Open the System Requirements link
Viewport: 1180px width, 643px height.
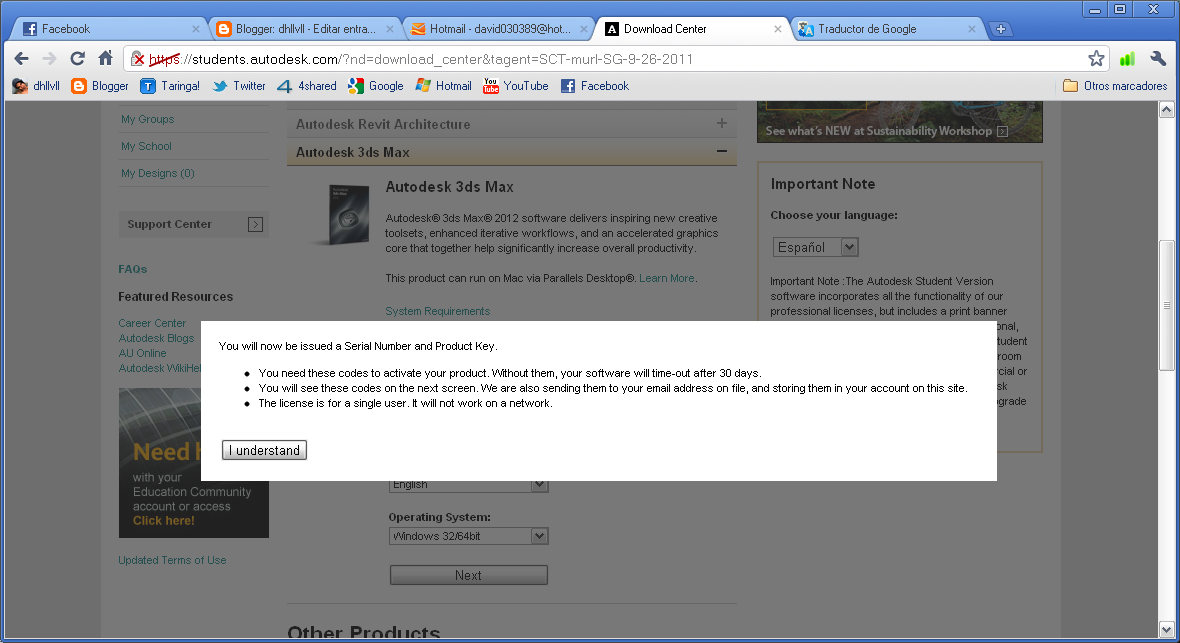pyautogui.click(x=437, y=311)
